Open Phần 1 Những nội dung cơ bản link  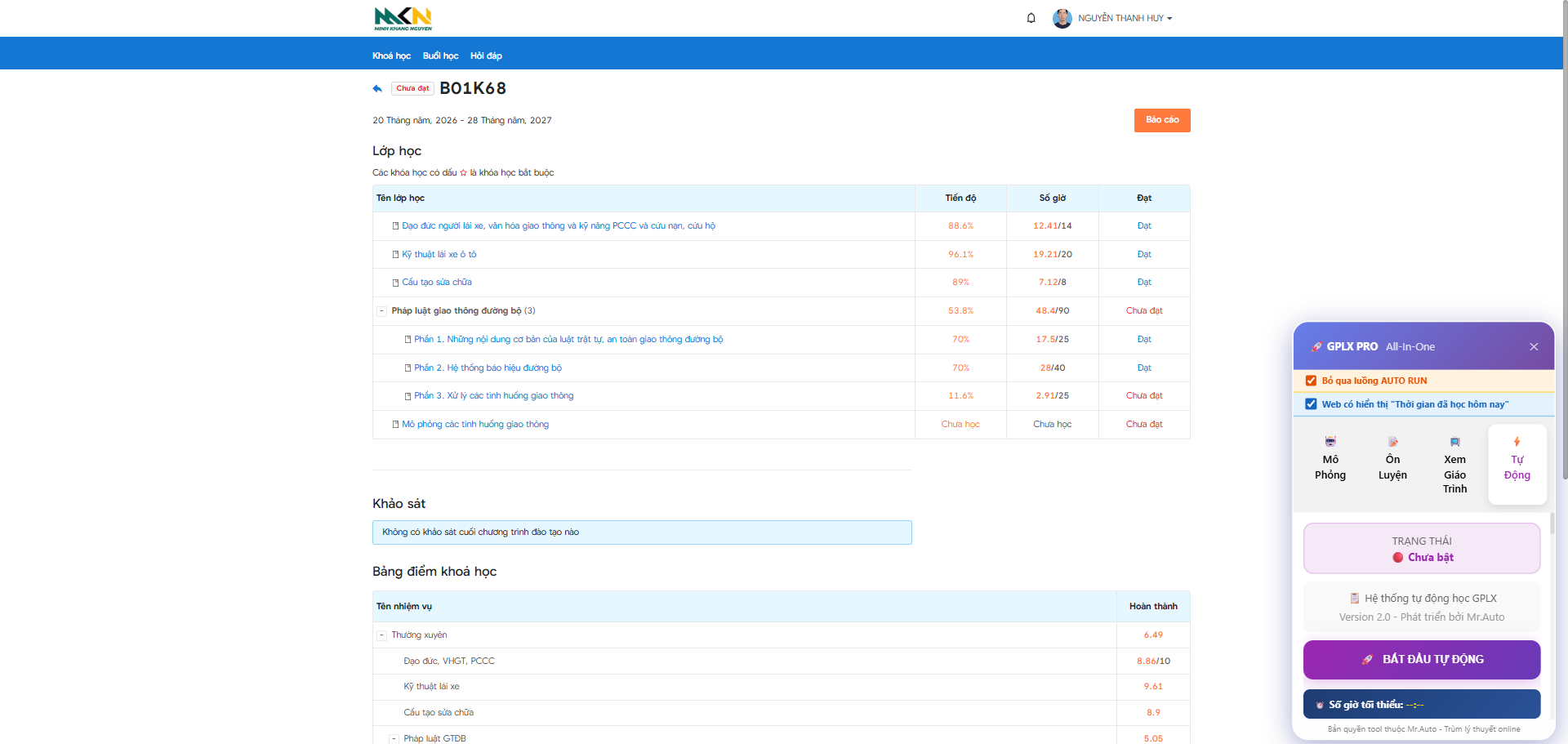point(568,340)
